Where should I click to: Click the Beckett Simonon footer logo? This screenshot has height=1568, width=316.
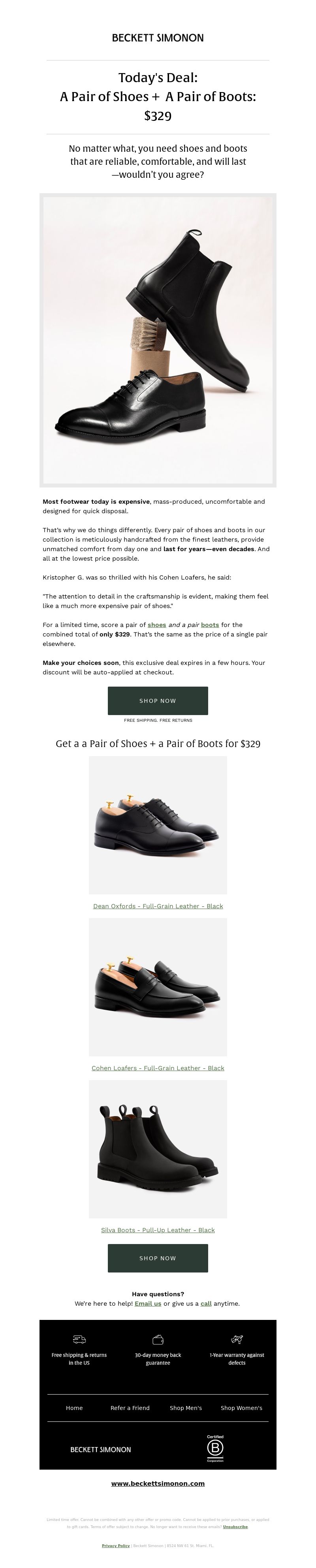[x=100, y=1449]
